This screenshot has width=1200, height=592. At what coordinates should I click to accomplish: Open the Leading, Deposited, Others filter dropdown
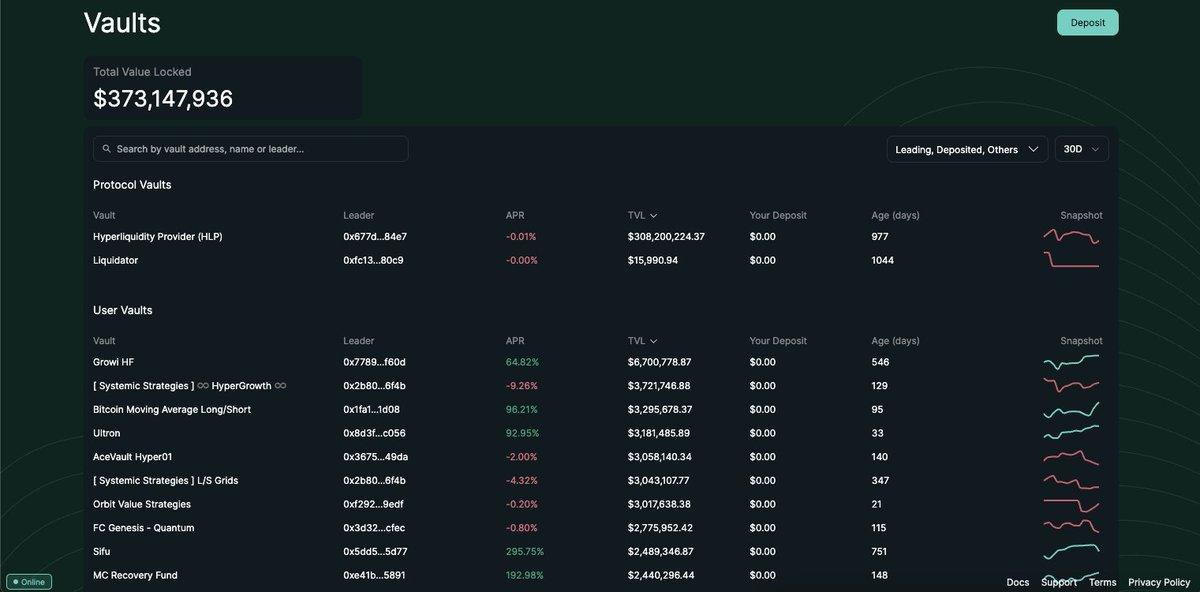966,149
